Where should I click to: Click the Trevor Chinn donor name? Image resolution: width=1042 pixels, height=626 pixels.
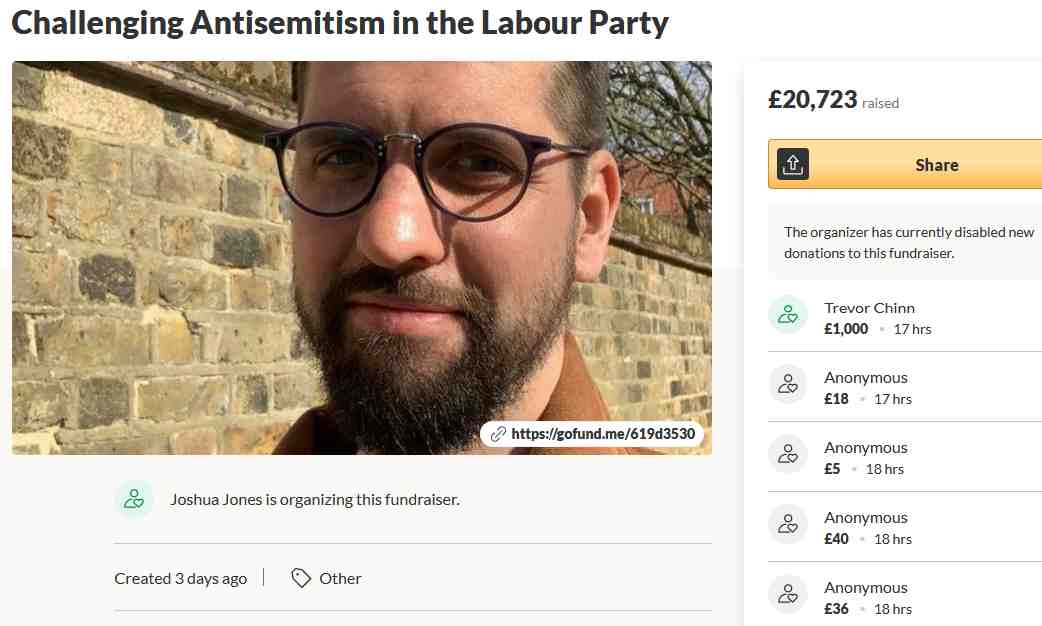point(869,308)
